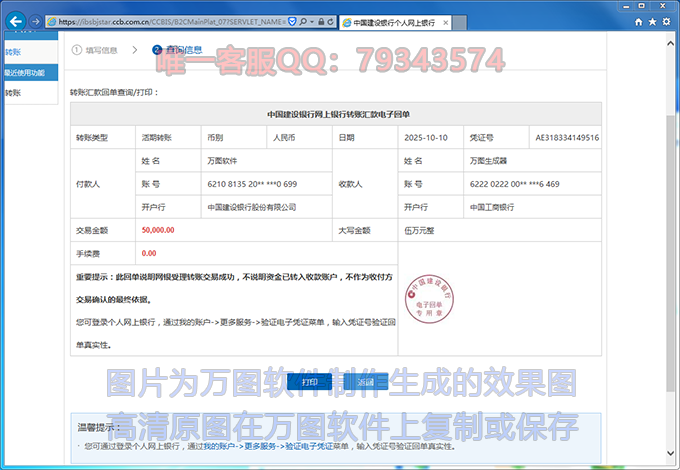This screenshot has width=680, height=470.
Task: Click the browser Back arrow button
Action: click(15, 21)
